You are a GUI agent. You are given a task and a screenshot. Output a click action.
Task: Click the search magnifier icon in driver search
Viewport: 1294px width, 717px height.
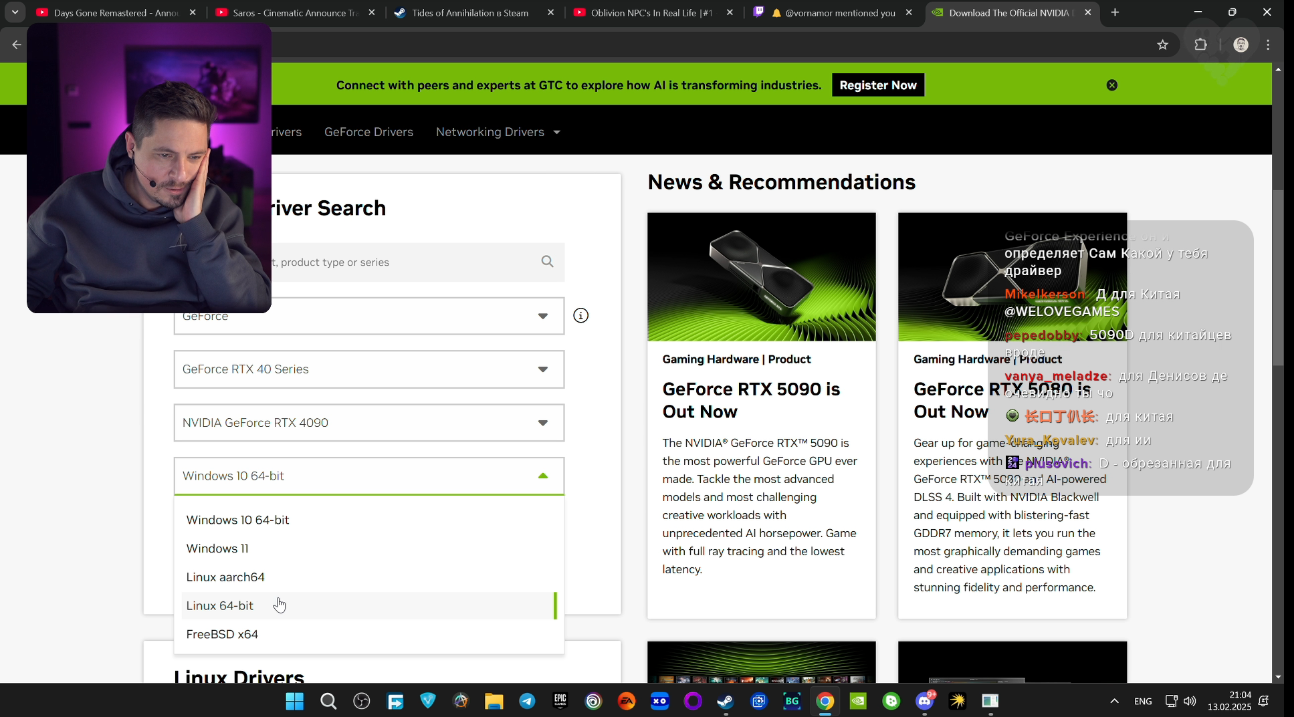point(547,262)
